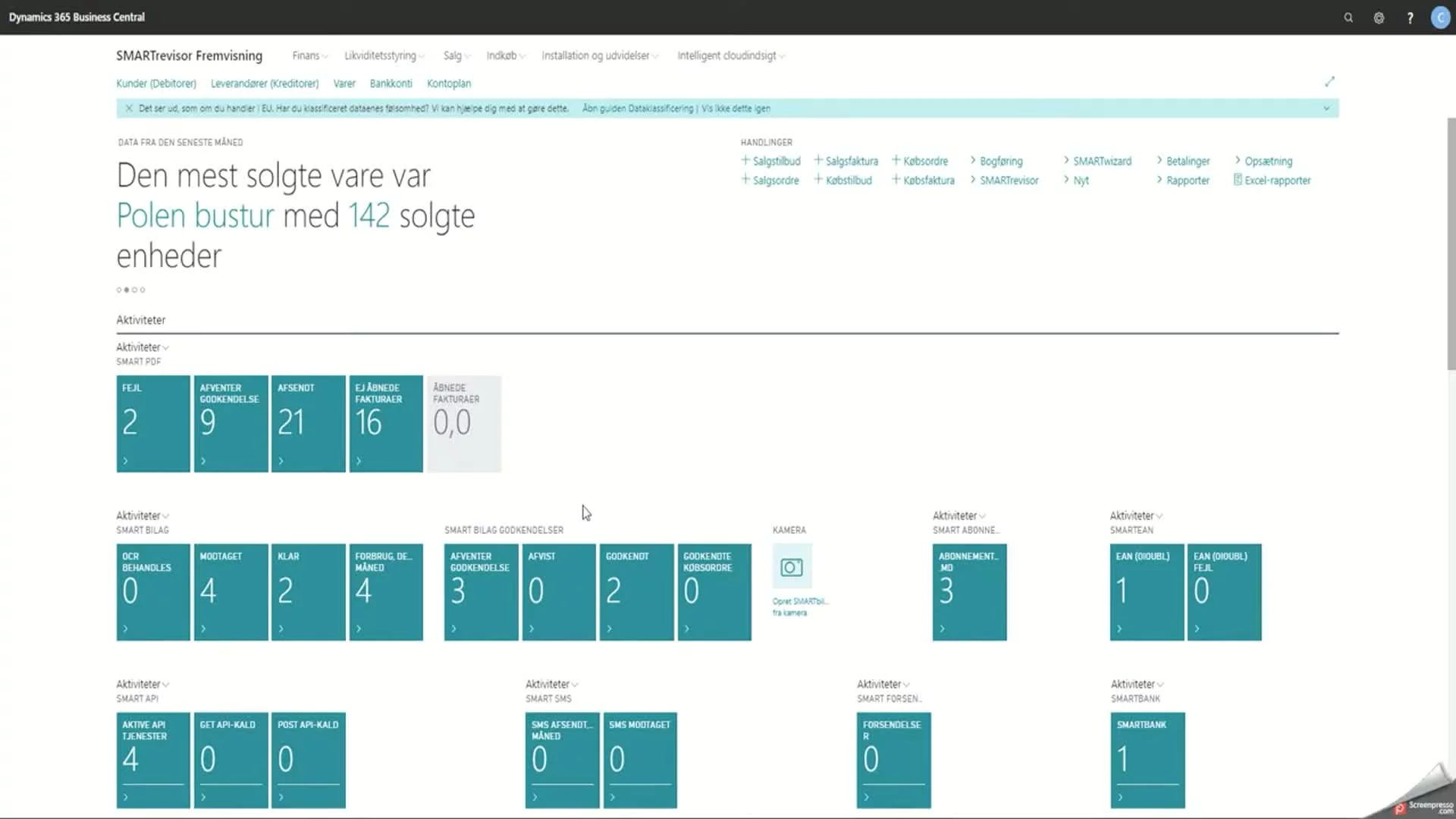Open the EAN (OIOUBL) FEJL tile
The width and height of the screenshot is (1456, 819).
[x=1225, y=592]
